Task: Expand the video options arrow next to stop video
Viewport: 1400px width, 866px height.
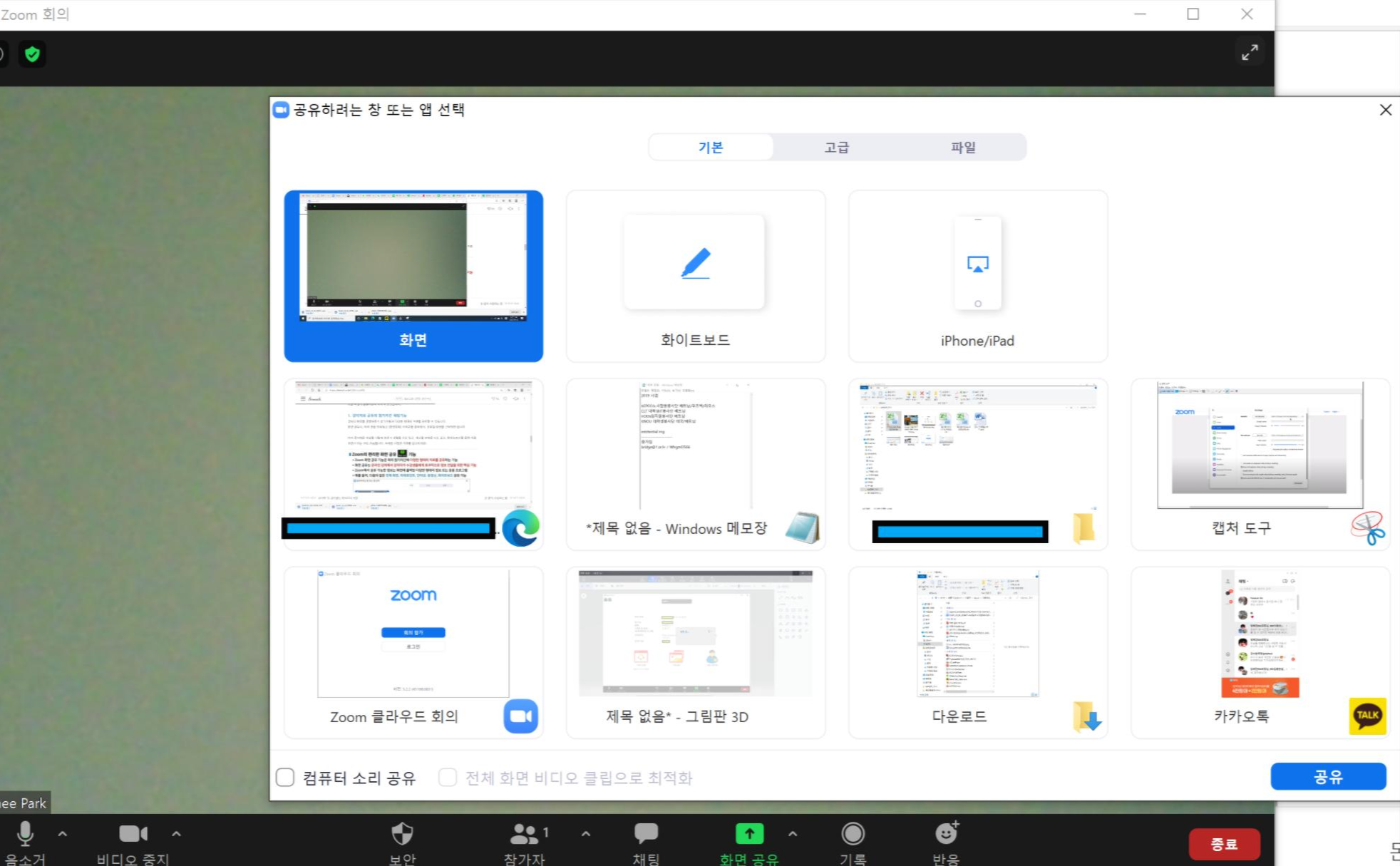Action: (176, 833)
